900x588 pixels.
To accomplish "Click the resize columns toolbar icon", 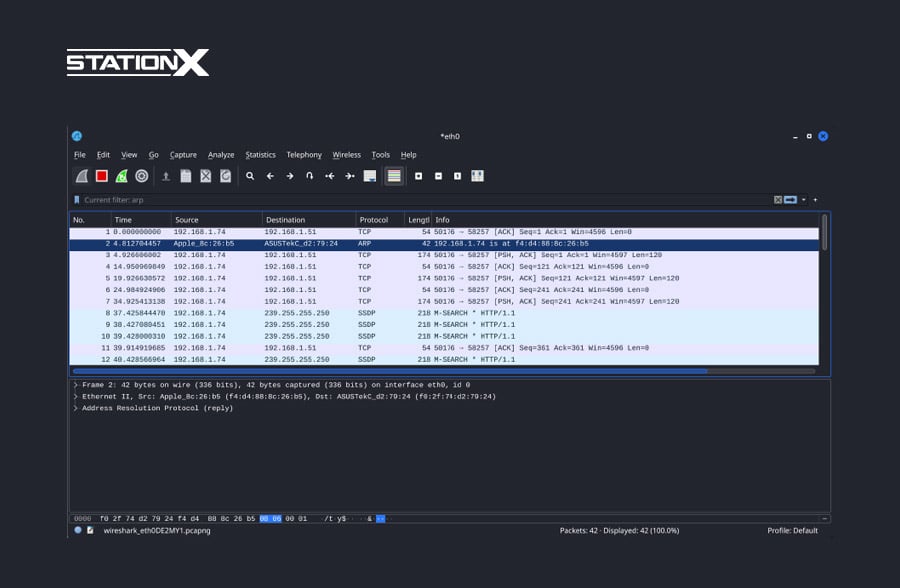I will pyautogui.click(x=477, y=176).
